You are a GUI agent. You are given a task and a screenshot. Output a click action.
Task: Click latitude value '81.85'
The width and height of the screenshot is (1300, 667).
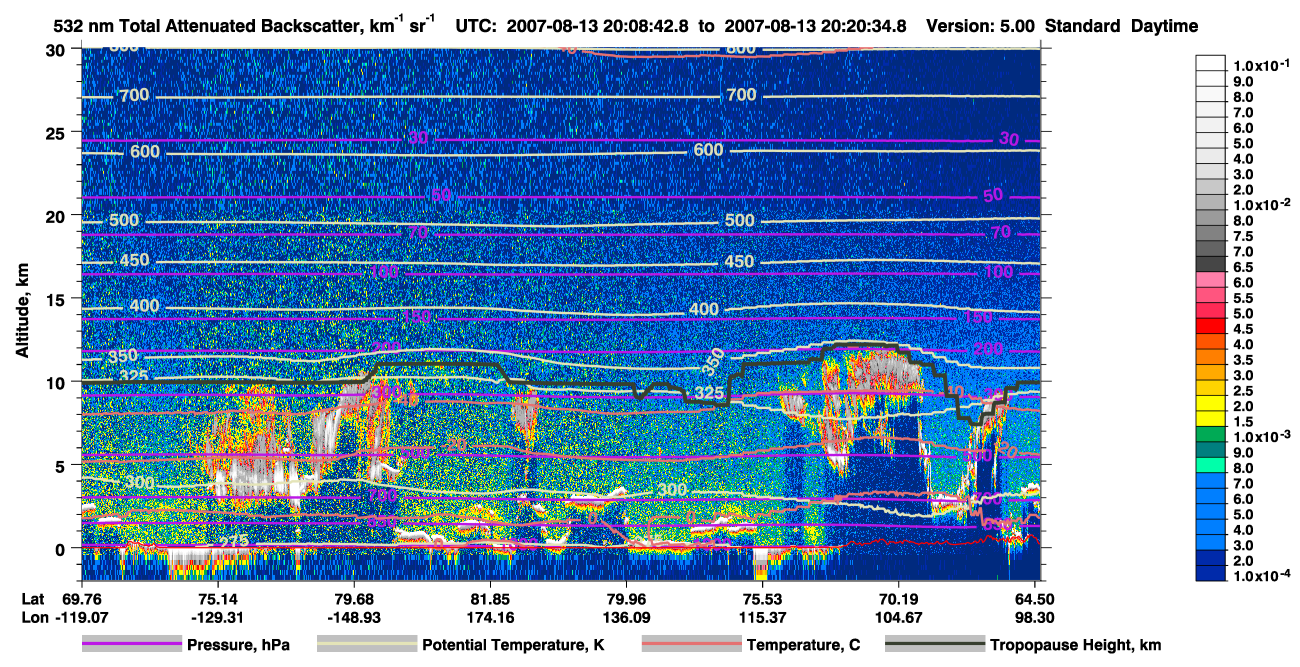(490, 599)
